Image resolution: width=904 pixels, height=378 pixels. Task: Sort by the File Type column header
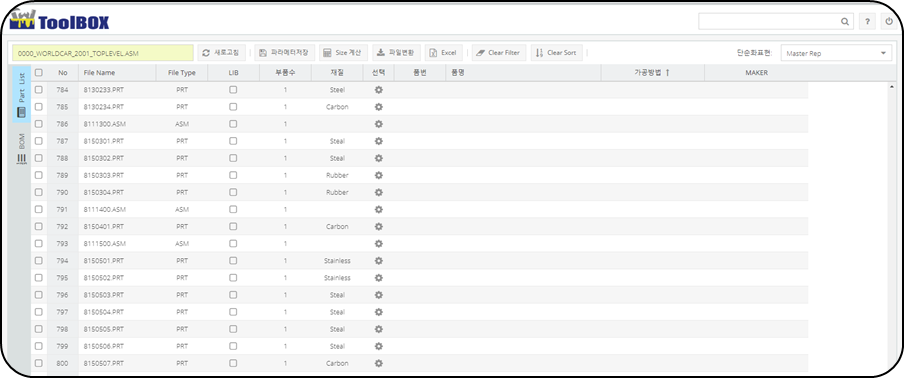[x=182, y=73]
